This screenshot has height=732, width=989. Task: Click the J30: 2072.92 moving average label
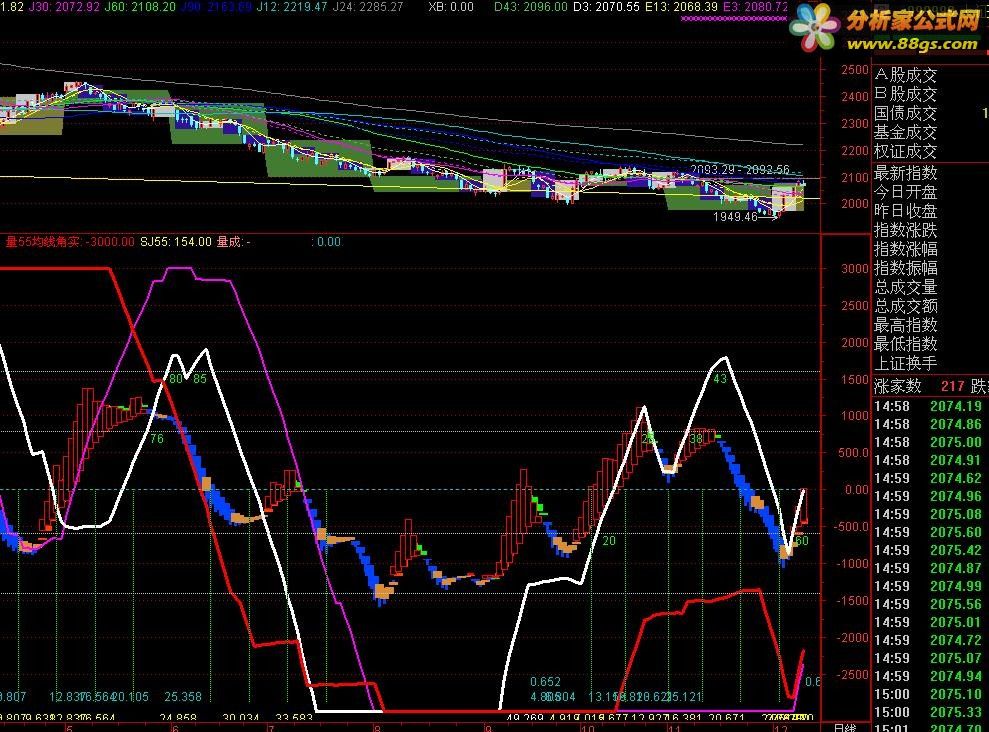(x=64, y=7)
